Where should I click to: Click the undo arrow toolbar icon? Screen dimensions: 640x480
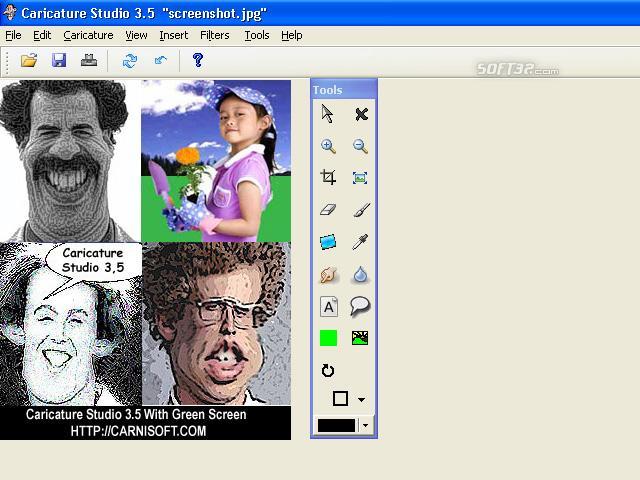click(x=160, y=61)
